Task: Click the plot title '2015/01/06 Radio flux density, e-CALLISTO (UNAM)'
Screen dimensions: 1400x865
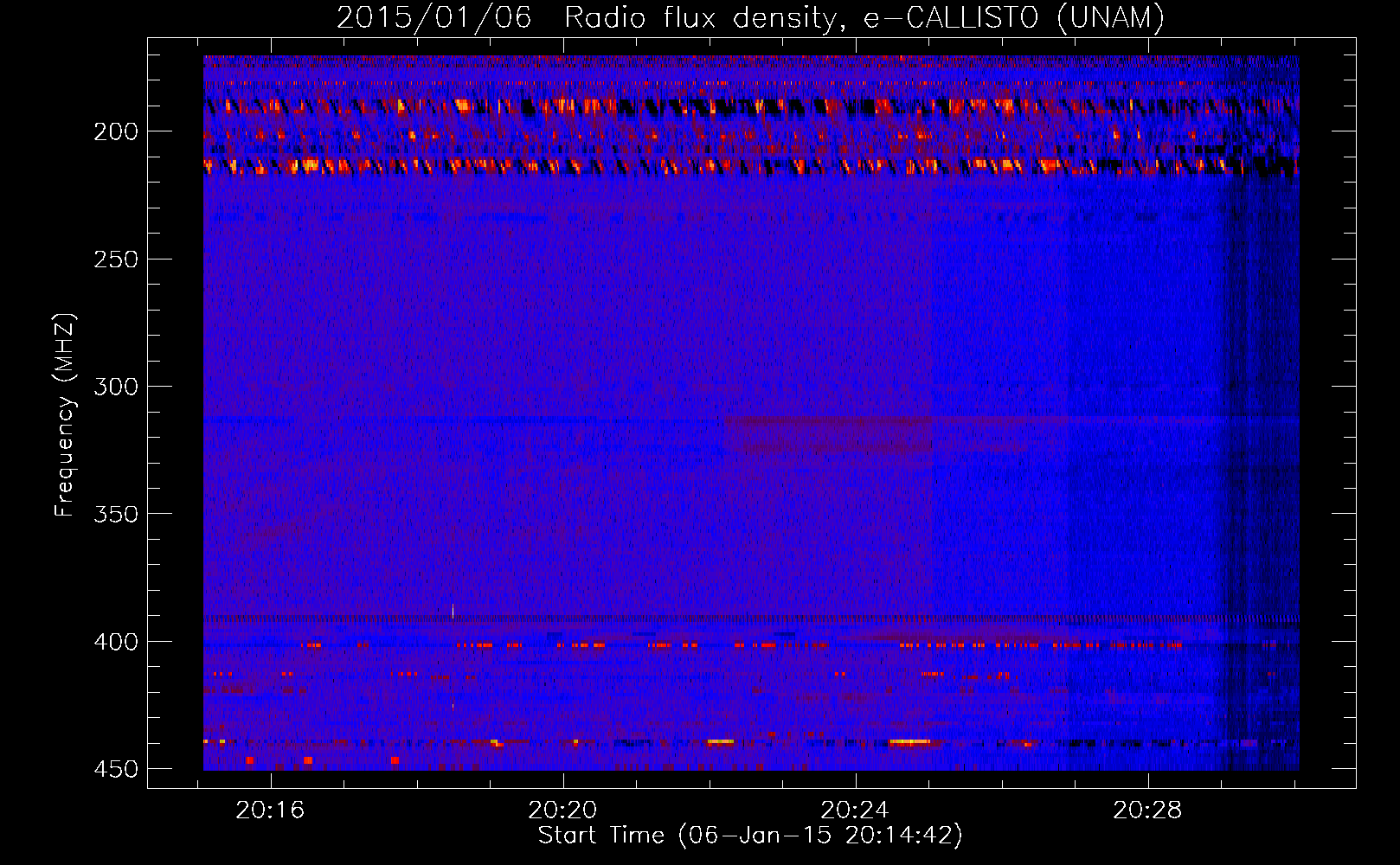Action: pos(750,17)
